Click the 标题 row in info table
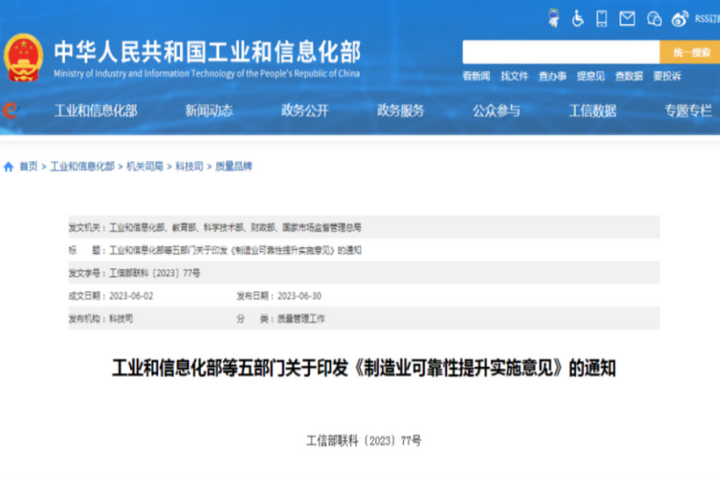Viewport: 720px width, 480px height. point(364,250)
